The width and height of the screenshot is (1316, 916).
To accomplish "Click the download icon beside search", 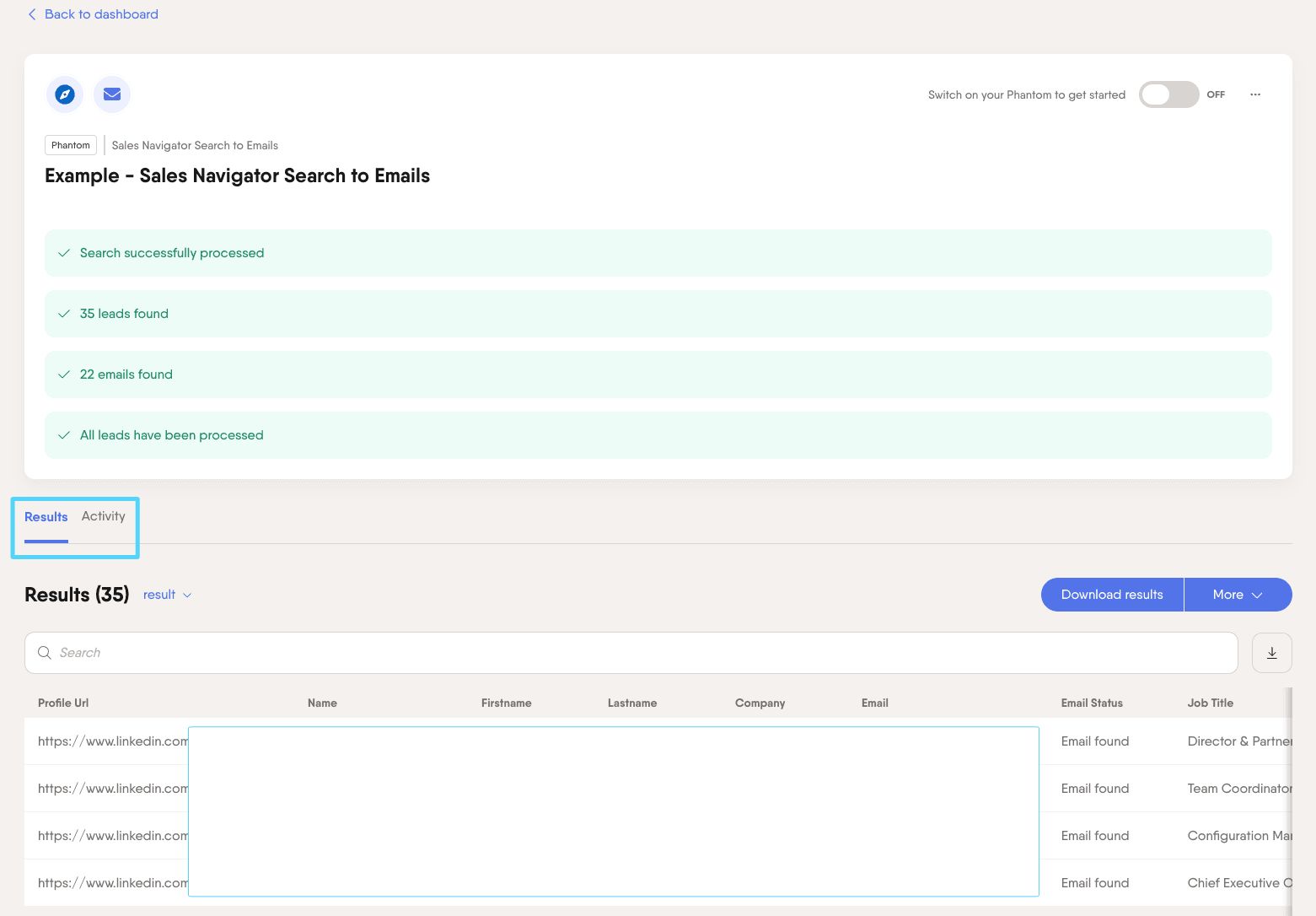I will click(x=1272, y=653).
